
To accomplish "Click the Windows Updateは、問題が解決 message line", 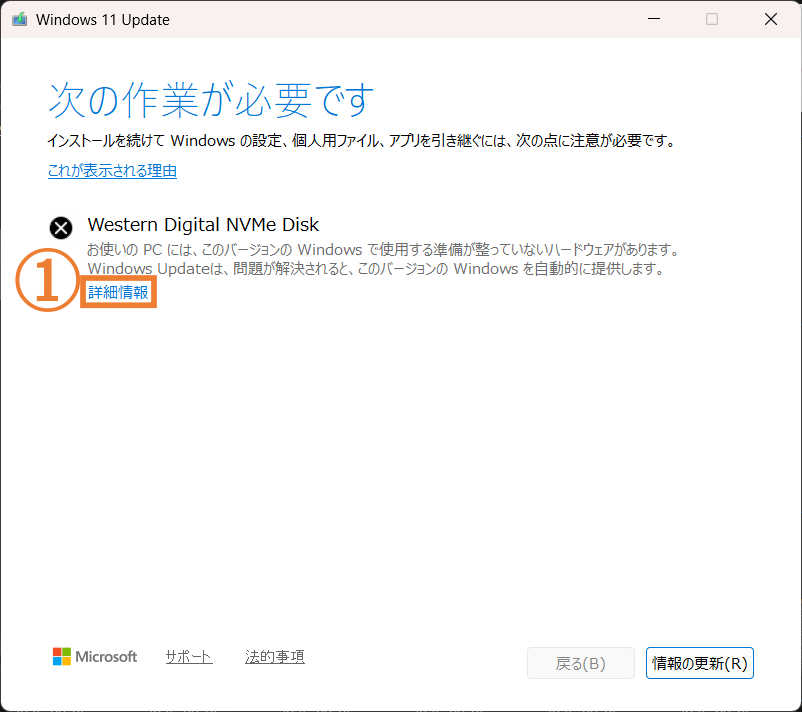I will [x=376, y=270].
